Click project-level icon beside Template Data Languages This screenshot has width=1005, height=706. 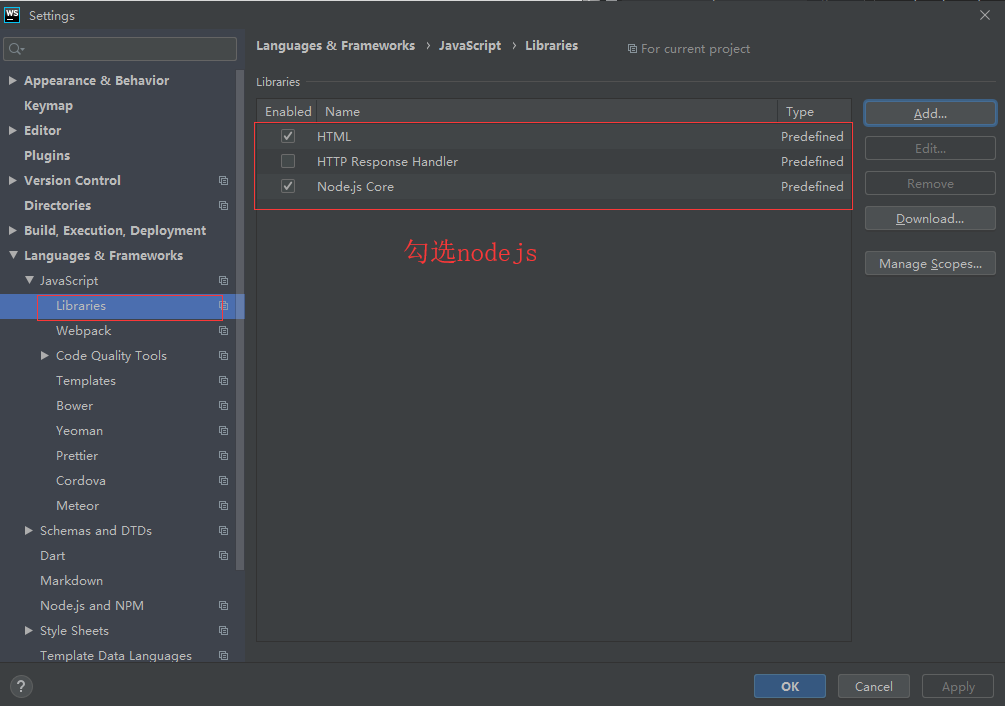[223, 655]
